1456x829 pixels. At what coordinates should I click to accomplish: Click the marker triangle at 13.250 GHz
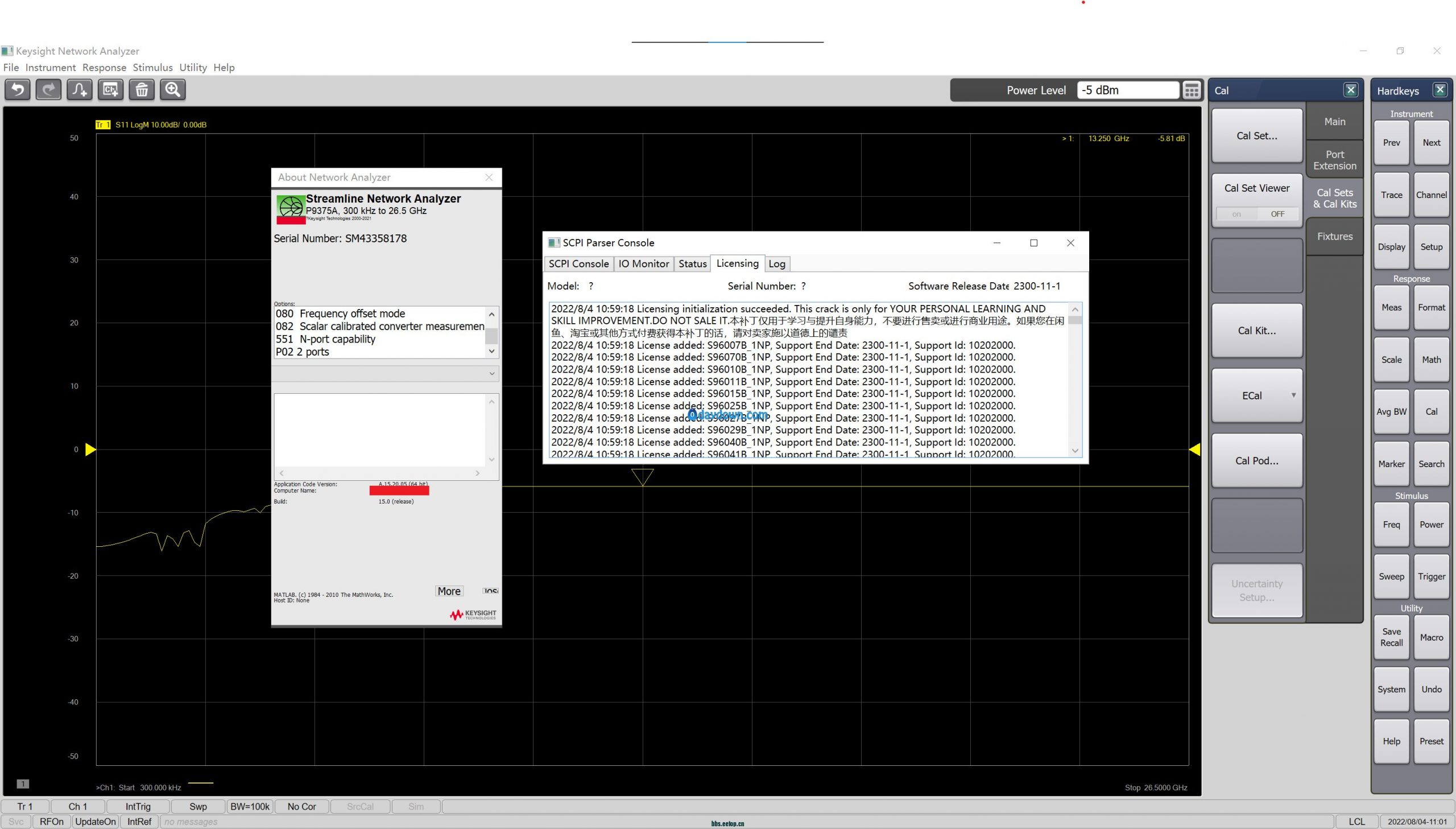(x=642, y=477)
